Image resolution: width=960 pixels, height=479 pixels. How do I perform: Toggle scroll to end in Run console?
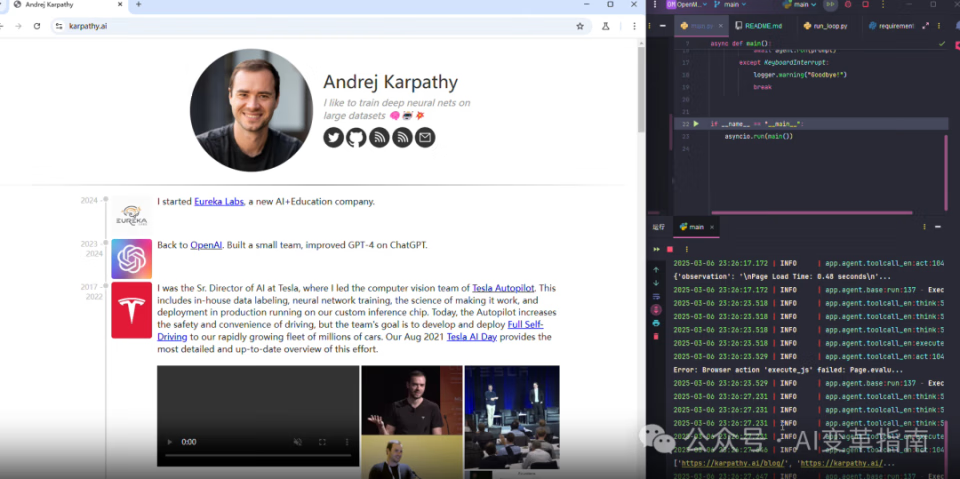pos(656,309)
